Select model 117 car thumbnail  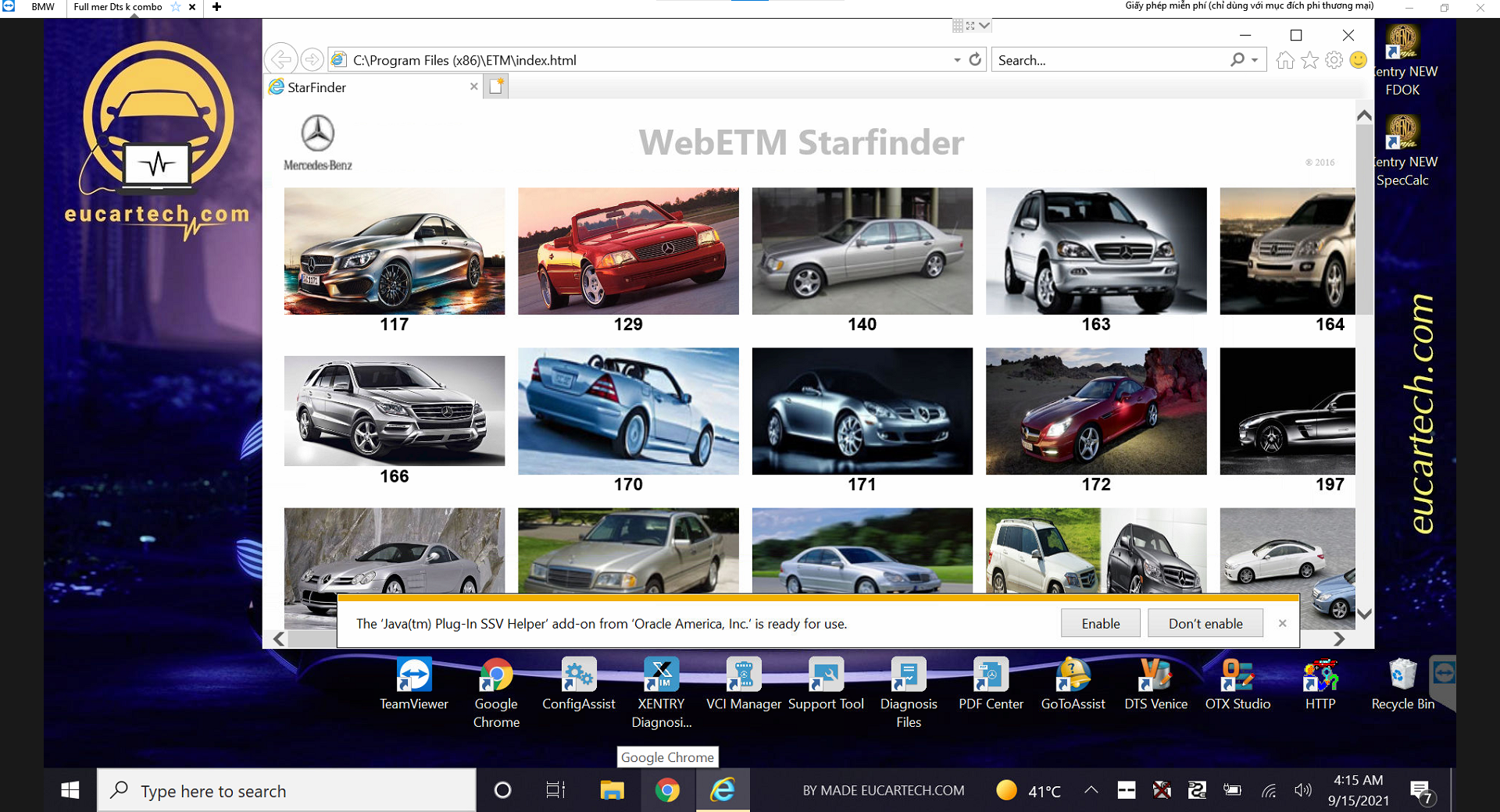coord(395,251)
